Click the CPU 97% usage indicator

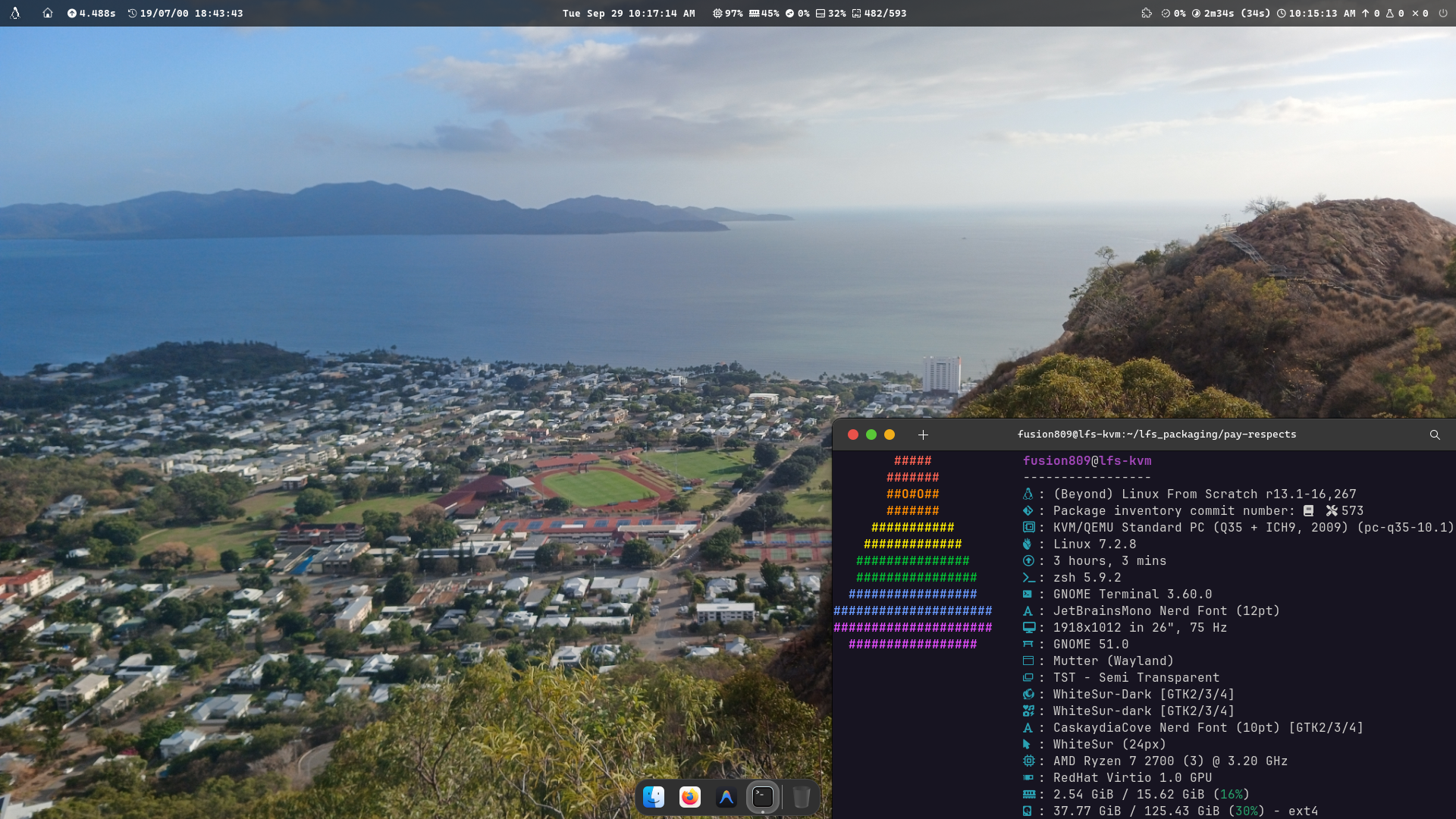(x=728, y=13)
